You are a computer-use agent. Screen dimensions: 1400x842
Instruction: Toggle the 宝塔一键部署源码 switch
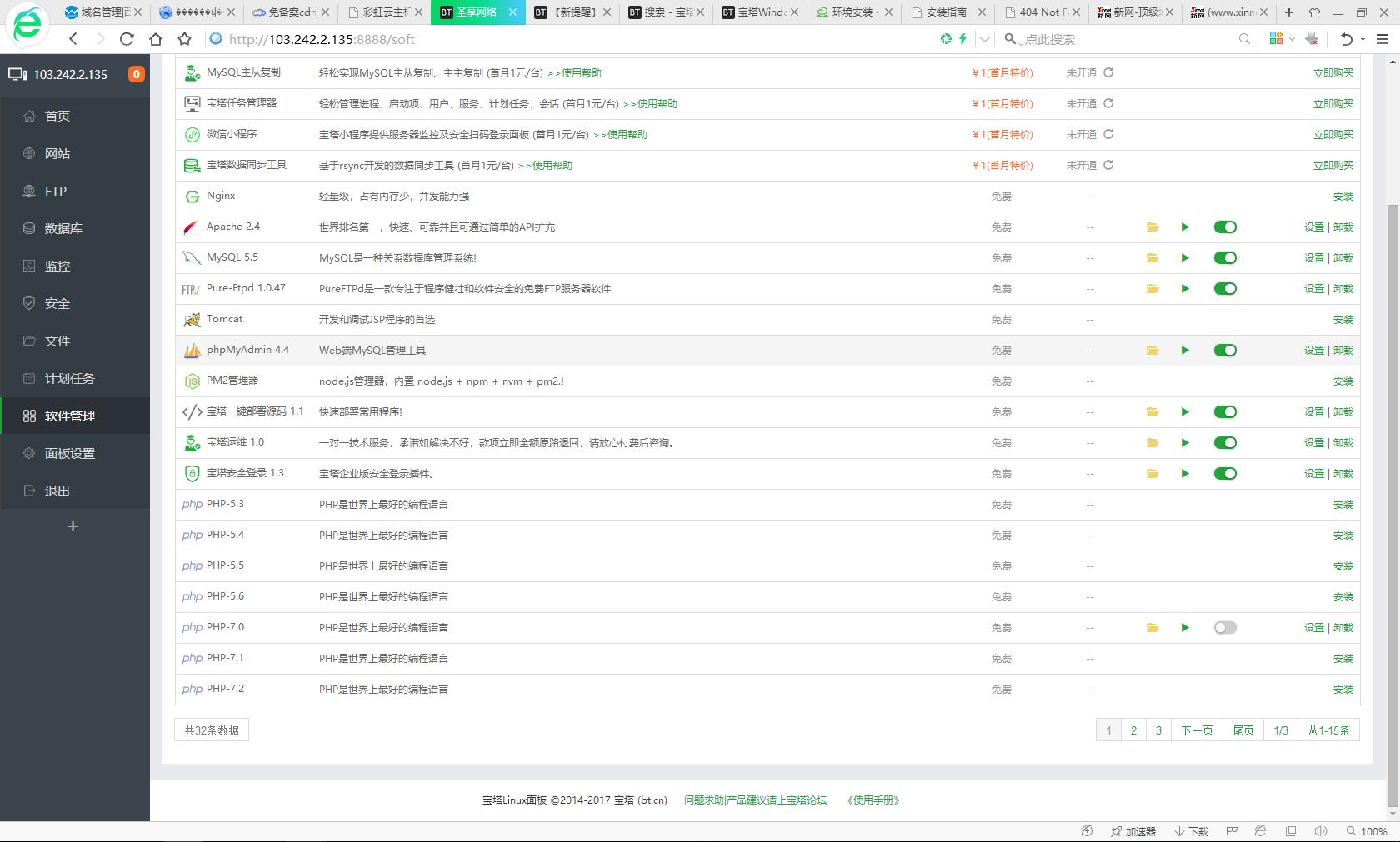point(1225,412)
